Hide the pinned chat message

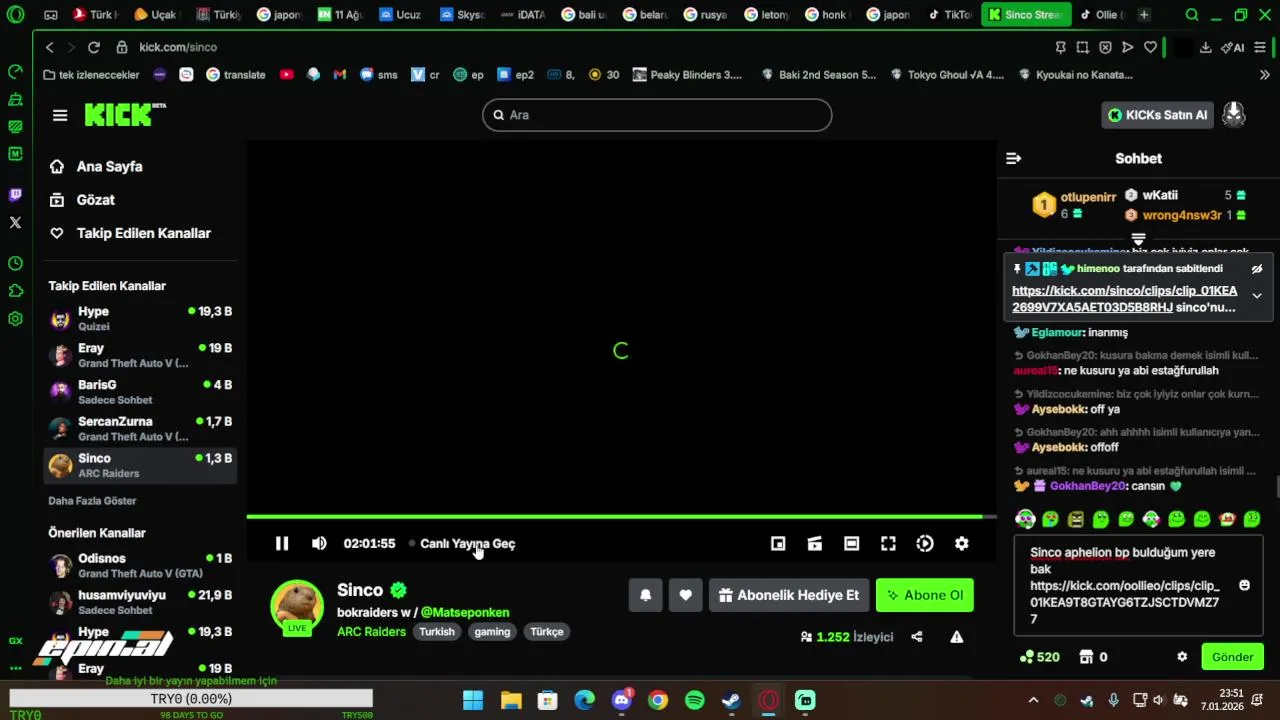[x=1257, y=269]
